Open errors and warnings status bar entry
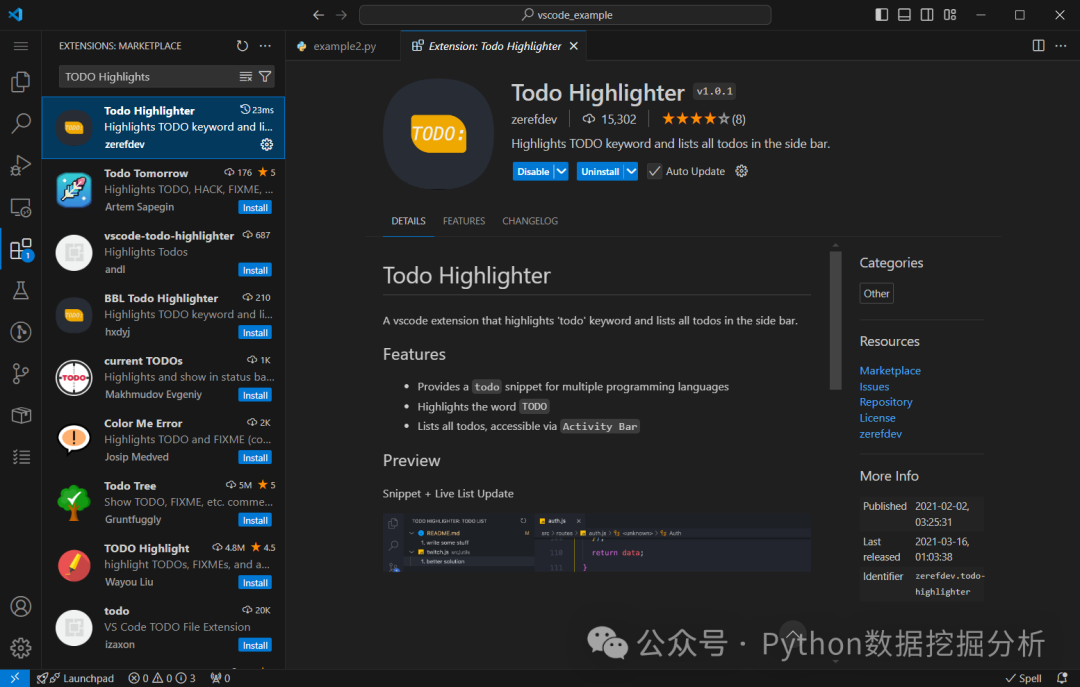Screen dimensions: 1080x687 click(x=162, y=678)
